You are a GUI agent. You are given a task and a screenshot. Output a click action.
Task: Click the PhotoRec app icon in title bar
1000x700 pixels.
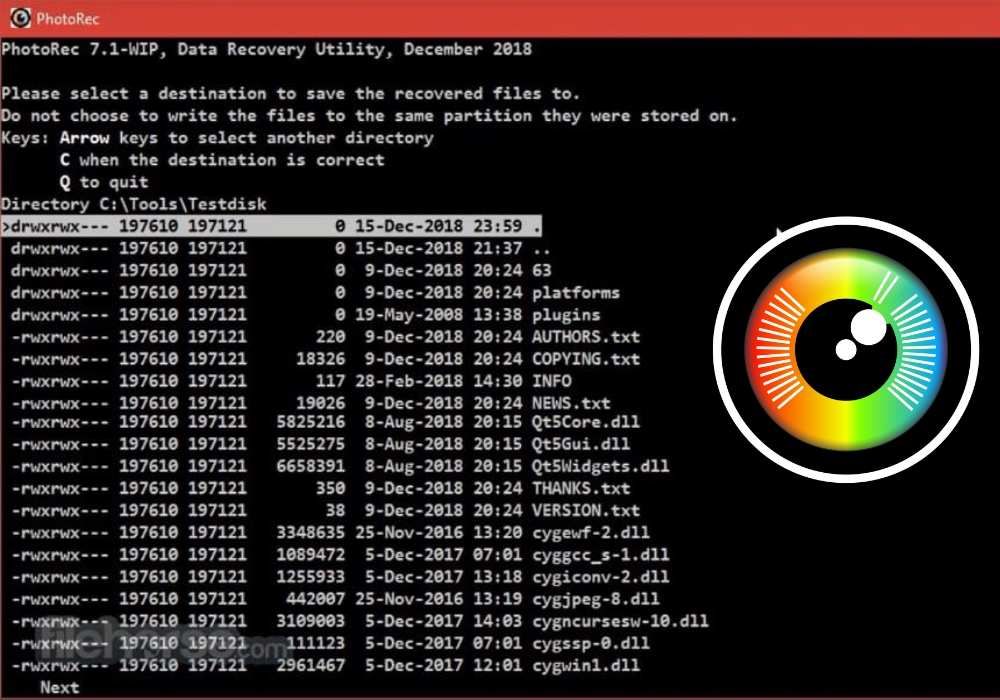(20, 18)
